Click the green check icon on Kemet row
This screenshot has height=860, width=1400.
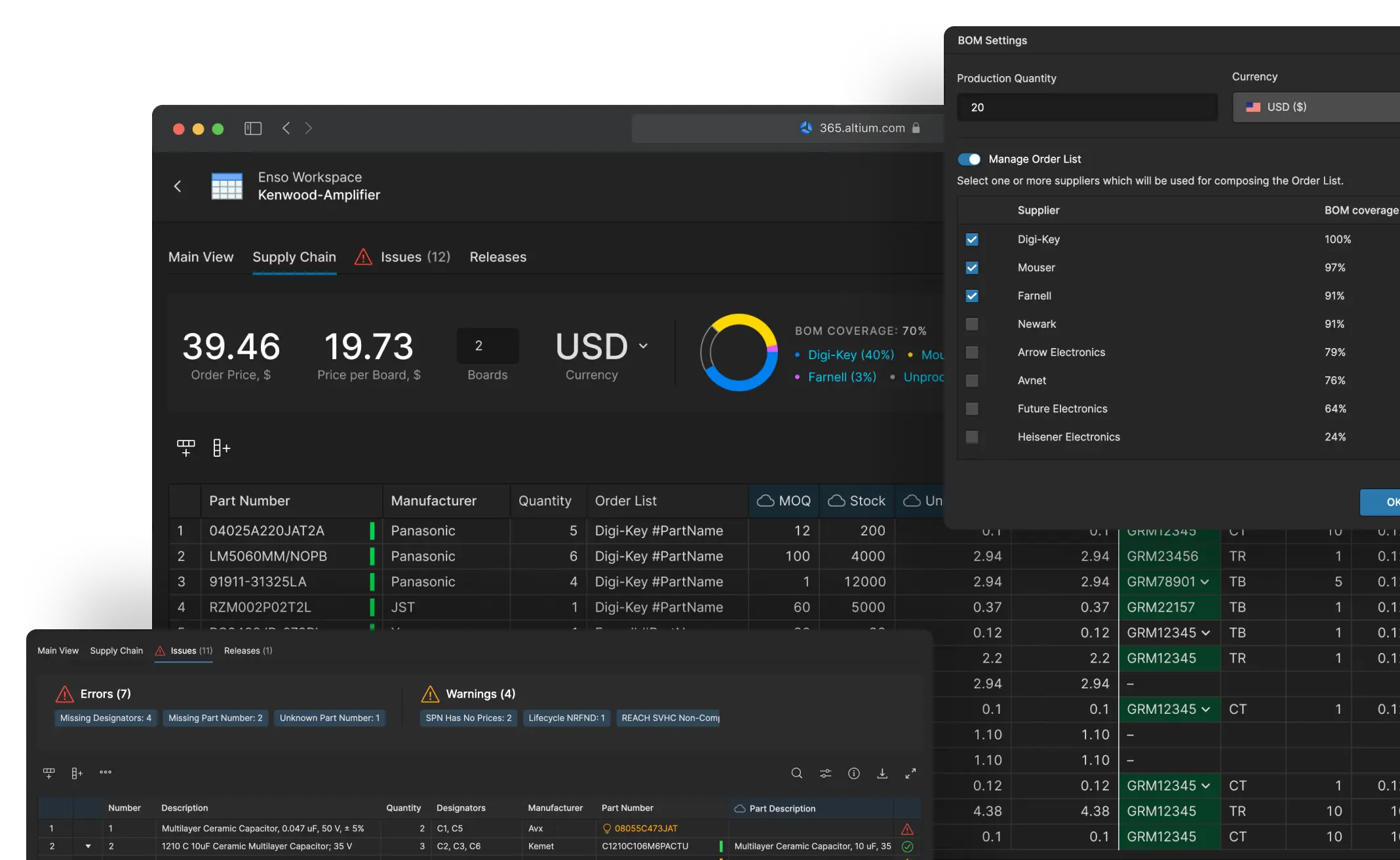click(x=907, y=846)
